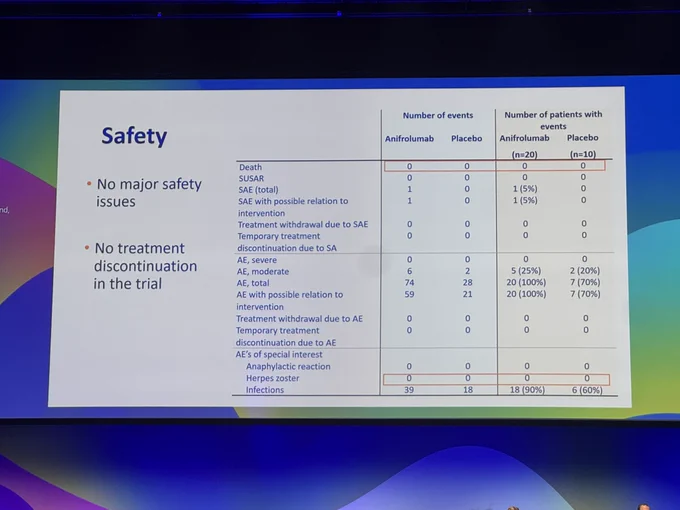The image size is (680, 510).
Task: Select "AE with possible relation to intervention" label
Action: click(x=290, y=301)
